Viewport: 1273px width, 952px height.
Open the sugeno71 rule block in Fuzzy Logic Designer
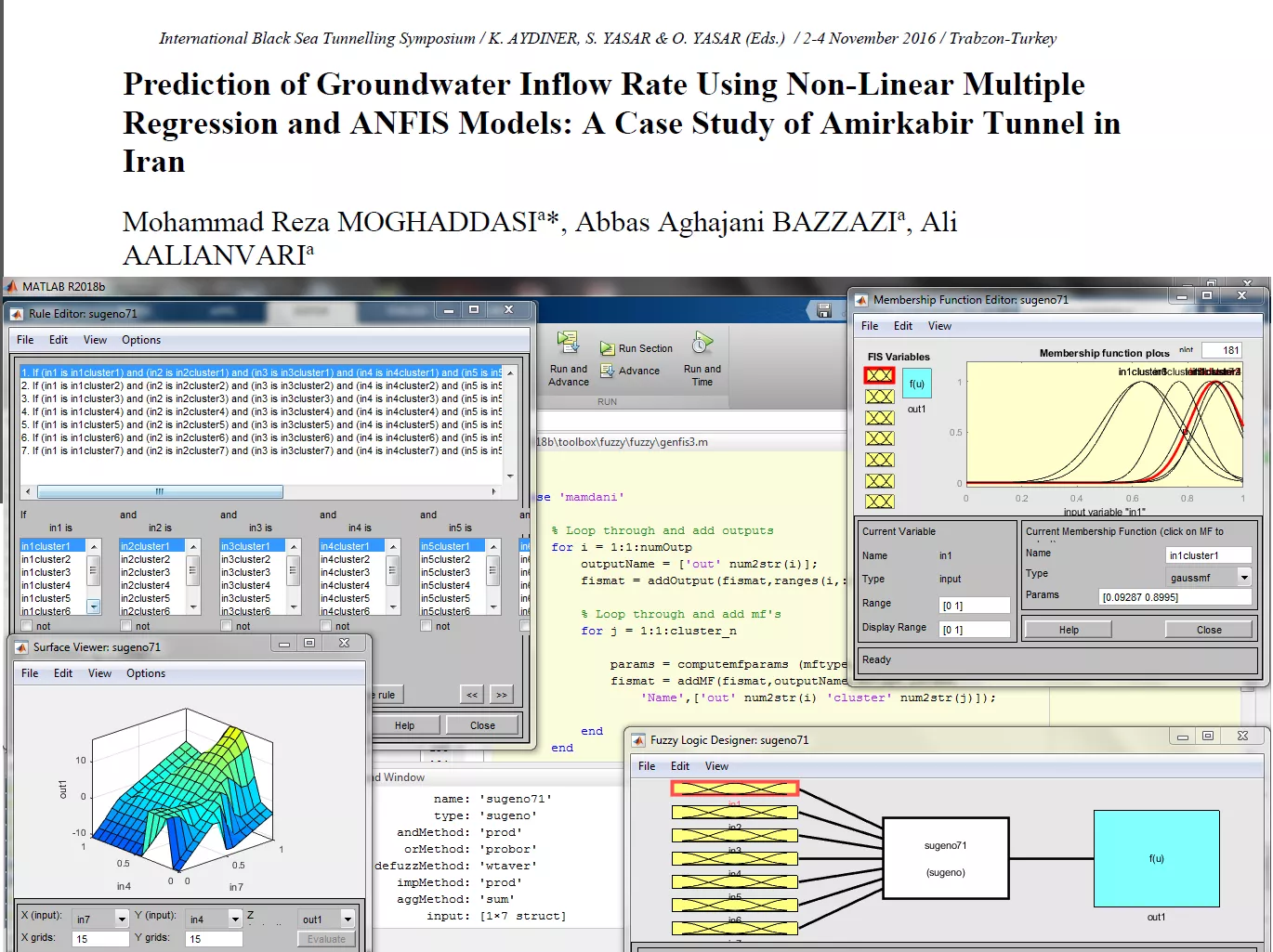945,858
